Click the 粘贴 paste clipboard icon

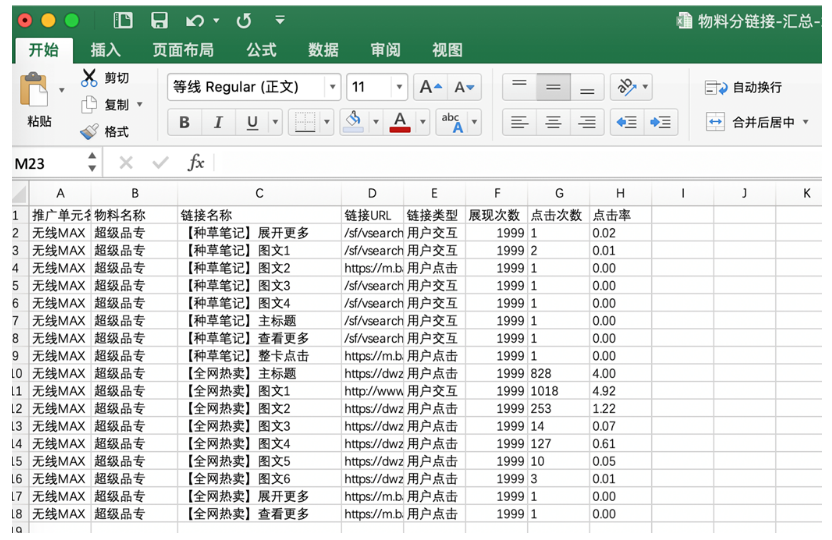(33, 90)
